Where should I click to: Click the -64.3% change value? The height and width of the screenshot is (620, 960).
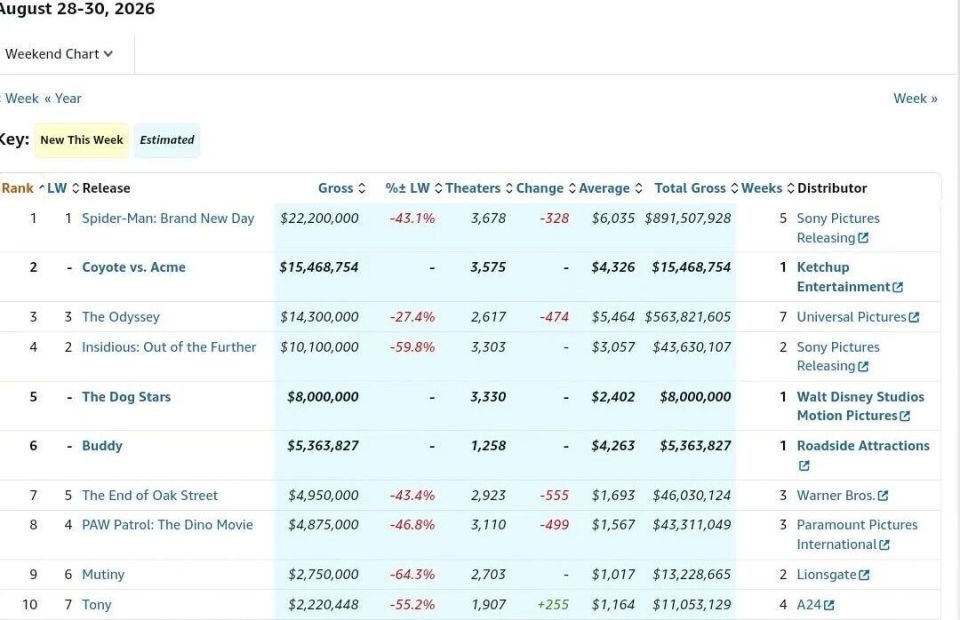(412, 574)
